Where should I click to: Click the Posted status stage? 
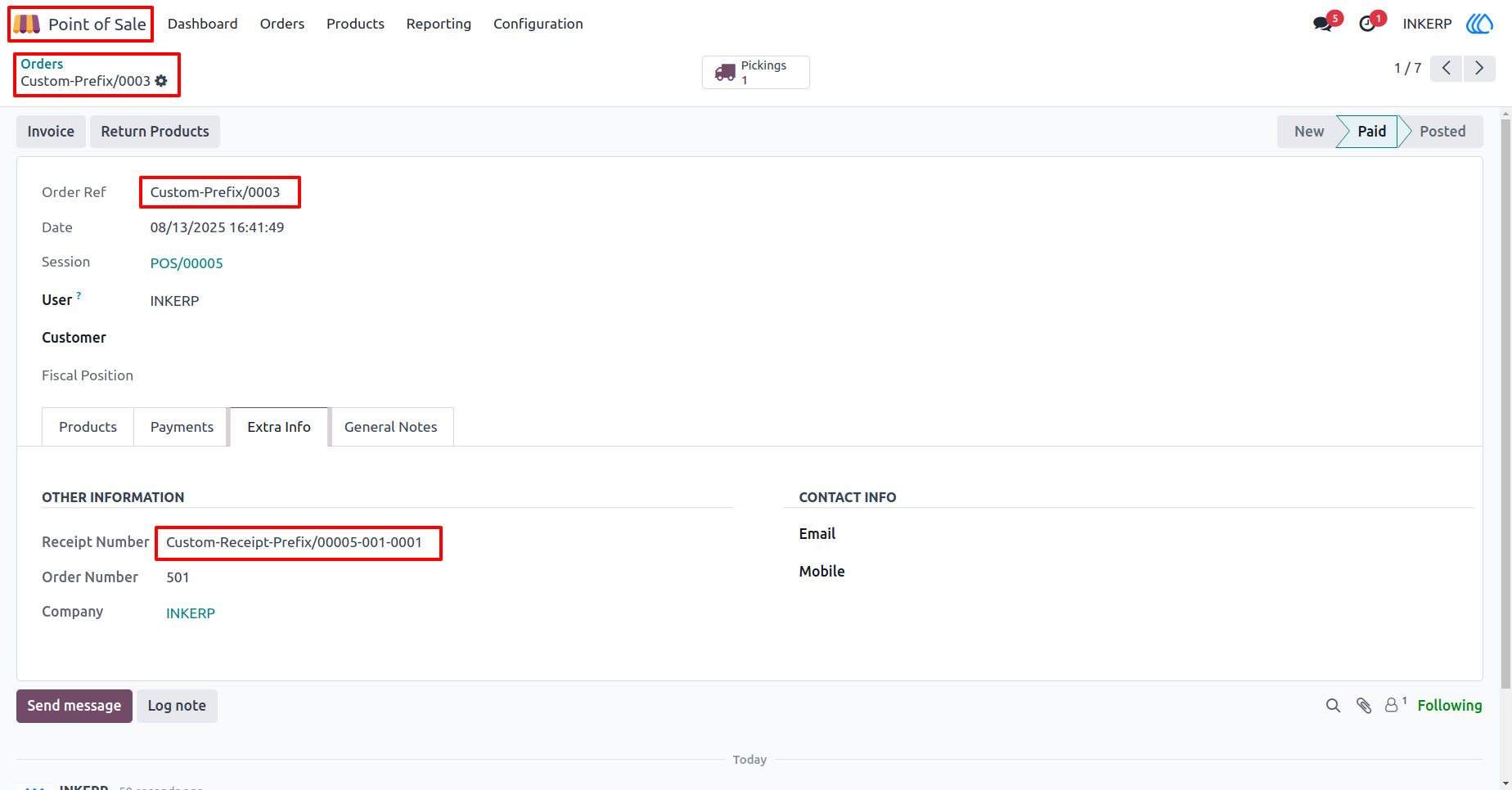coord(1442,132)
